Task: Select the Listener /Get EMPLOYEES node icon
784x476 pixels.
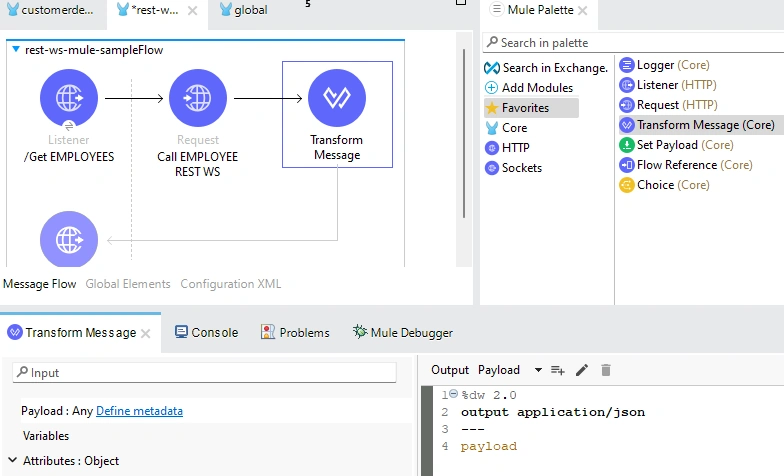Action: (x=69, y=98)
